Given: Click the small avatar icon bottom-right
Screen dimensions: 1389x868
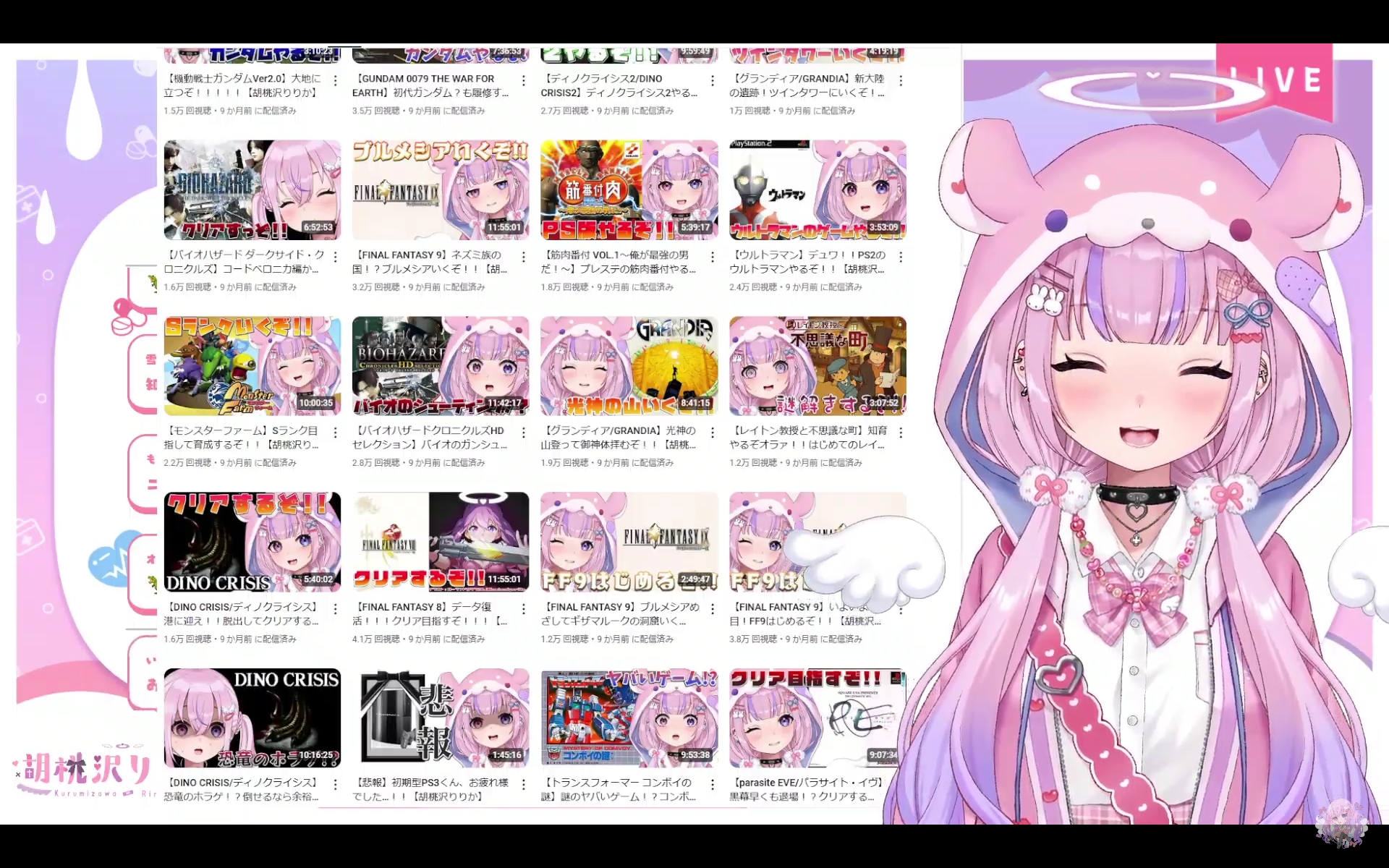Looking at the screenshot, I should tap(1341, 822).
